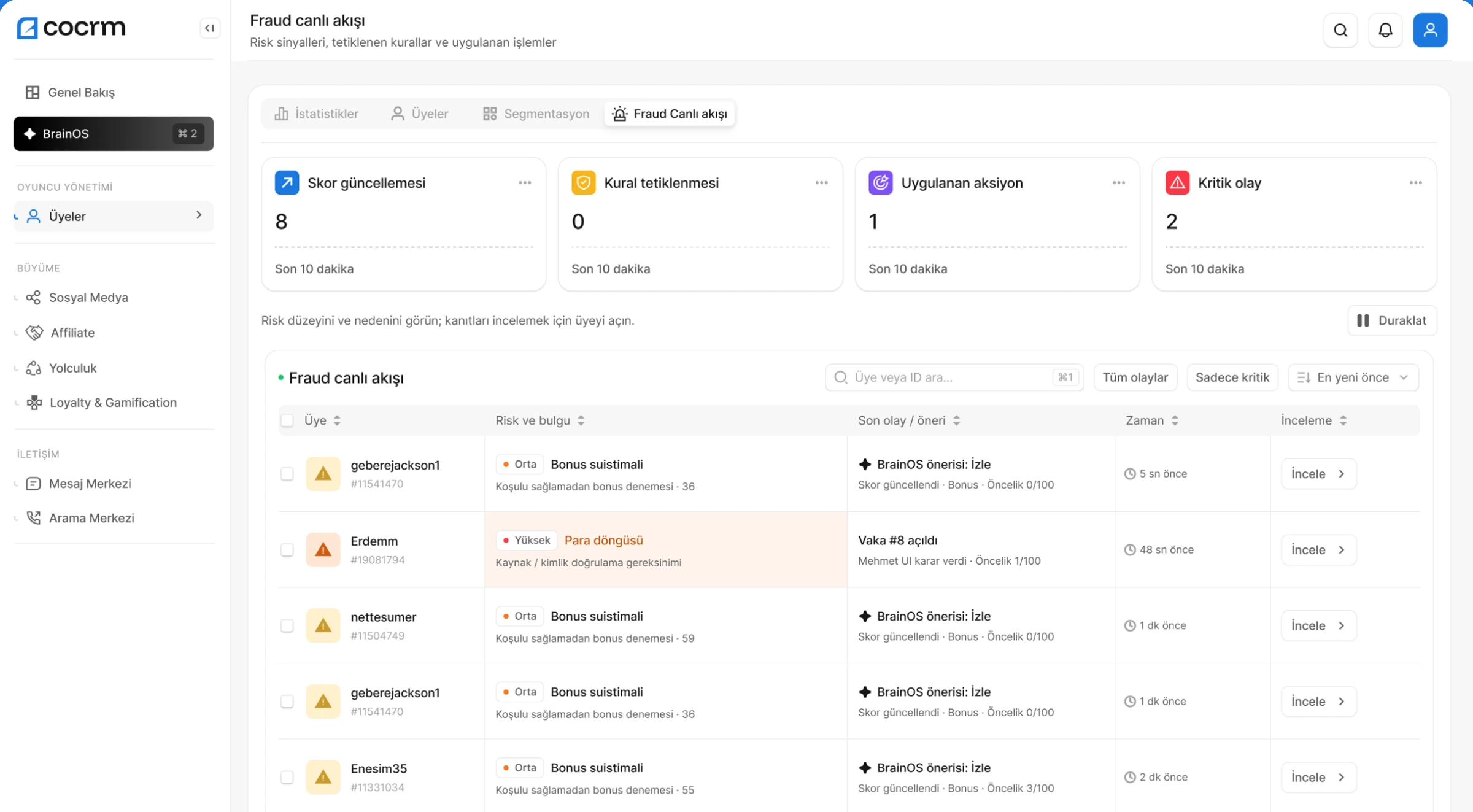Switch to the Segmentasyon tab
This screenshot has height=812, width=1473.
536,114
